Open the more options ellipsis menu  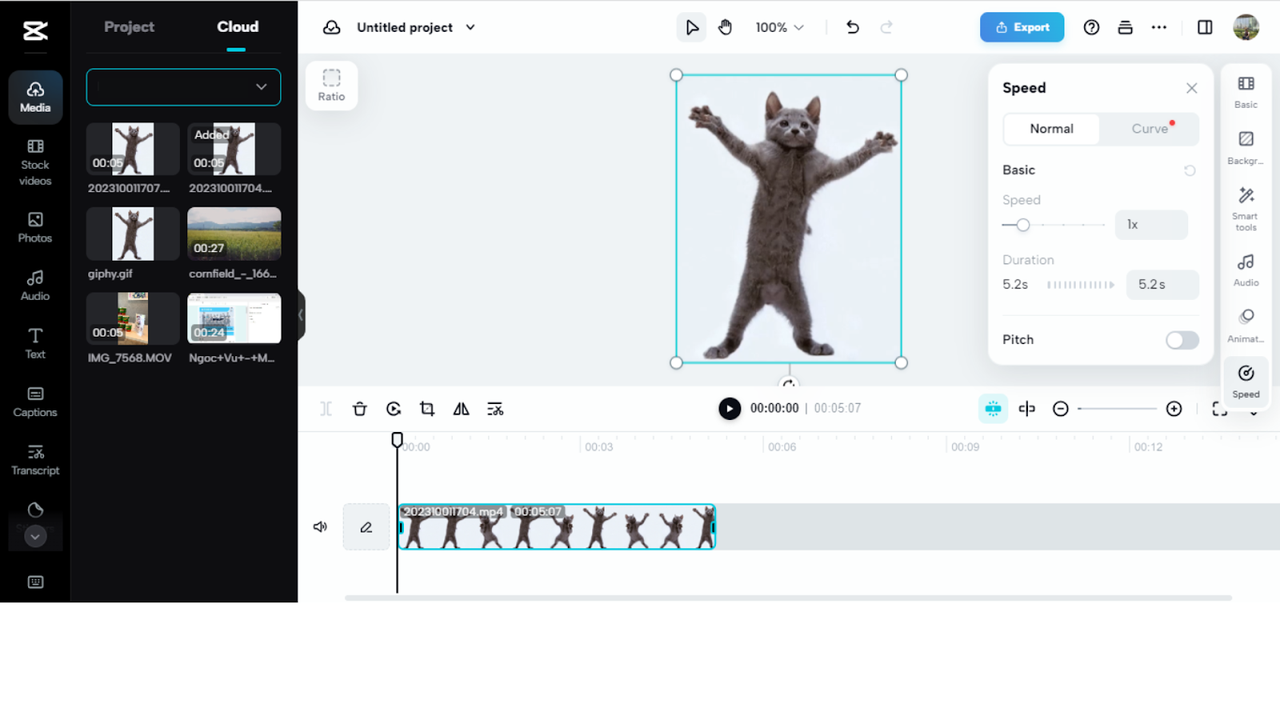(1159, 27)
